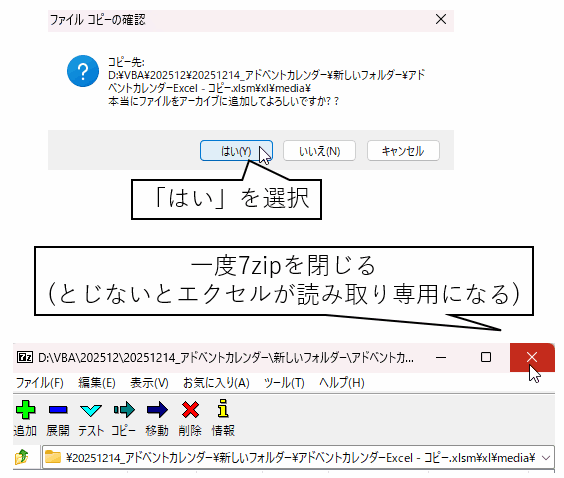Close the 7-Zip window with red X
The width and height of the screenshot is (564, 478).
click(x=532, y=357)
